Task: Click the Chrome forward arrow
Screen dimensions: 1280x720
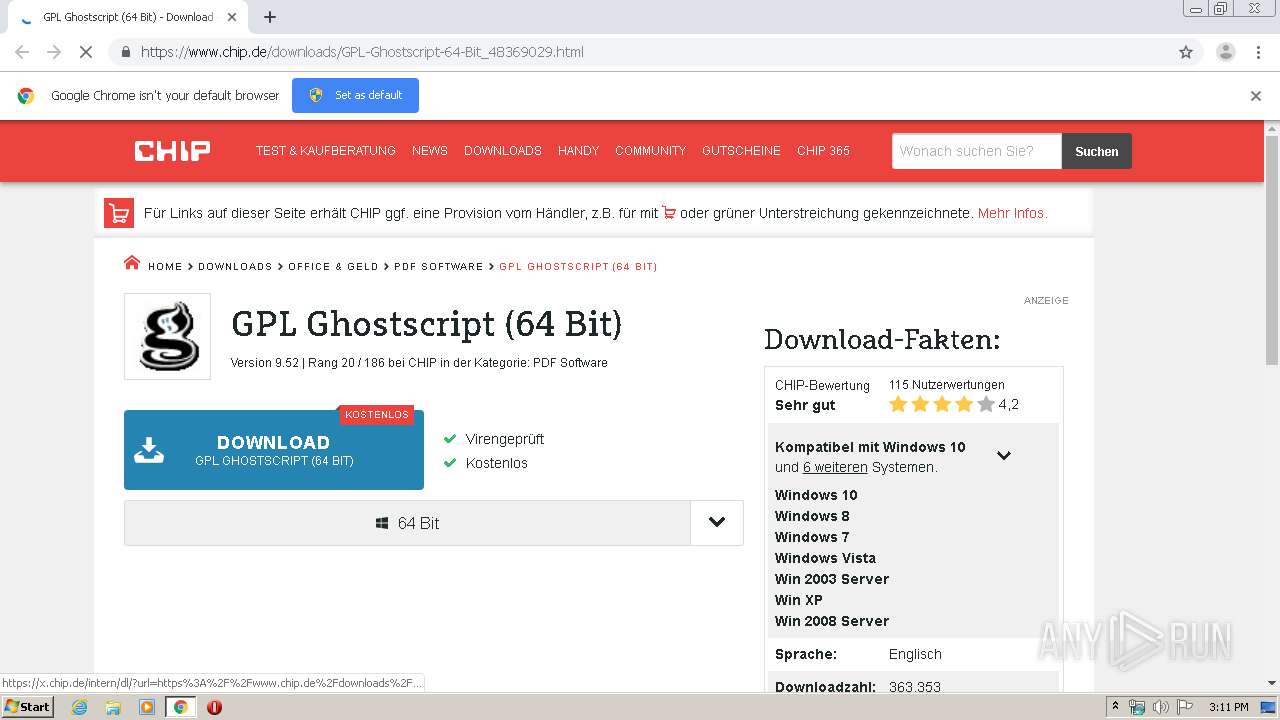Action: pos(54,52)
